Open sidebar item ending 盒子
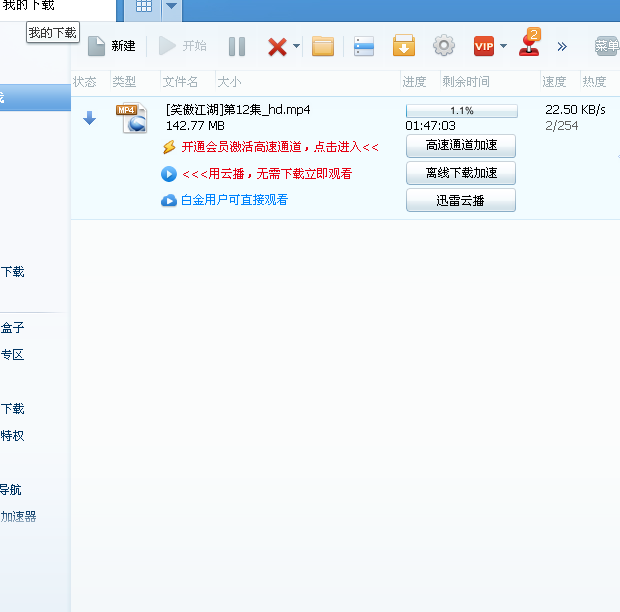620x612 pixels. pos(12,327)
